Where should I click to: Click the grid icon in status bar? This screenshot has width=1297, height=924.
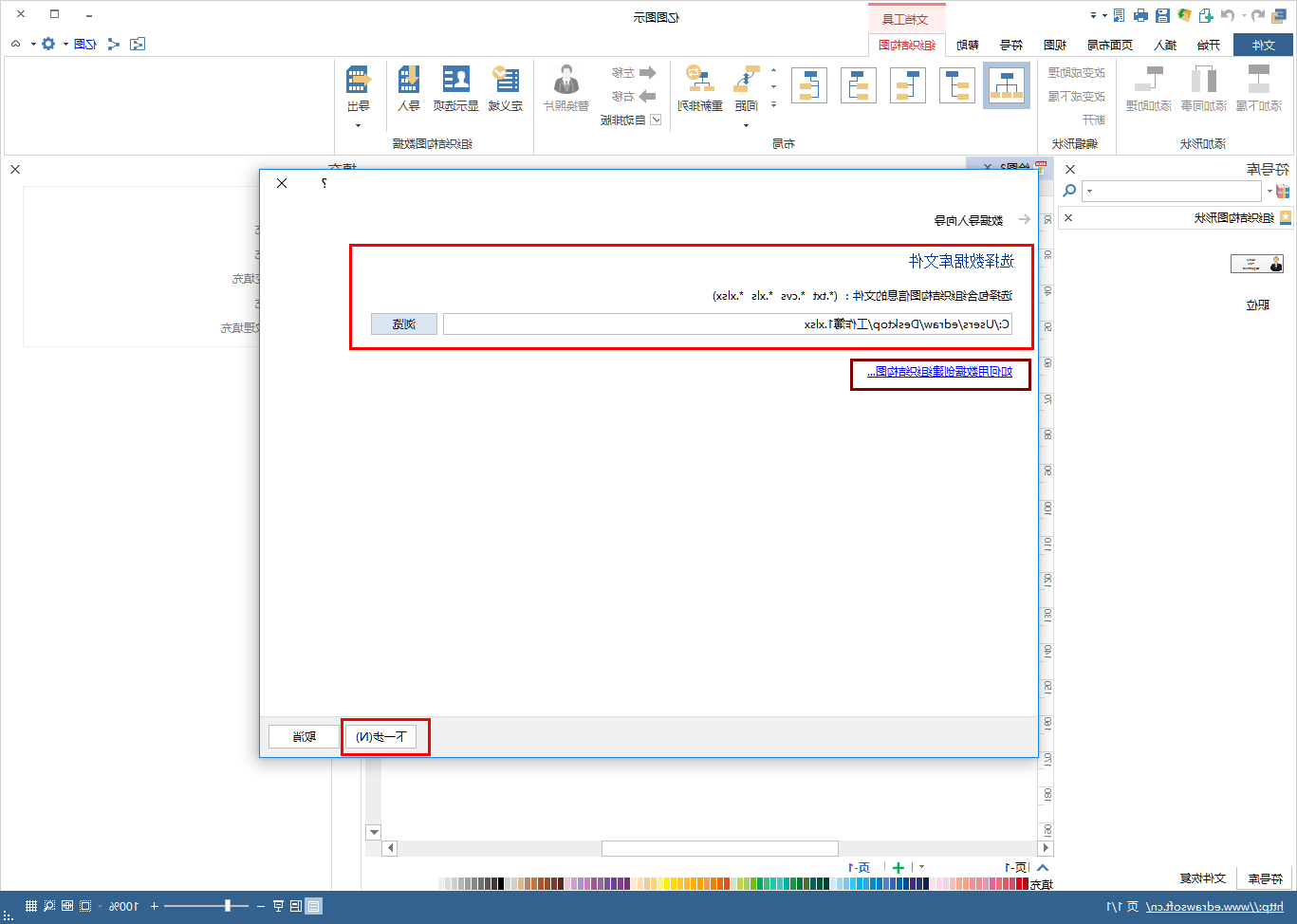tap(31, 906)
